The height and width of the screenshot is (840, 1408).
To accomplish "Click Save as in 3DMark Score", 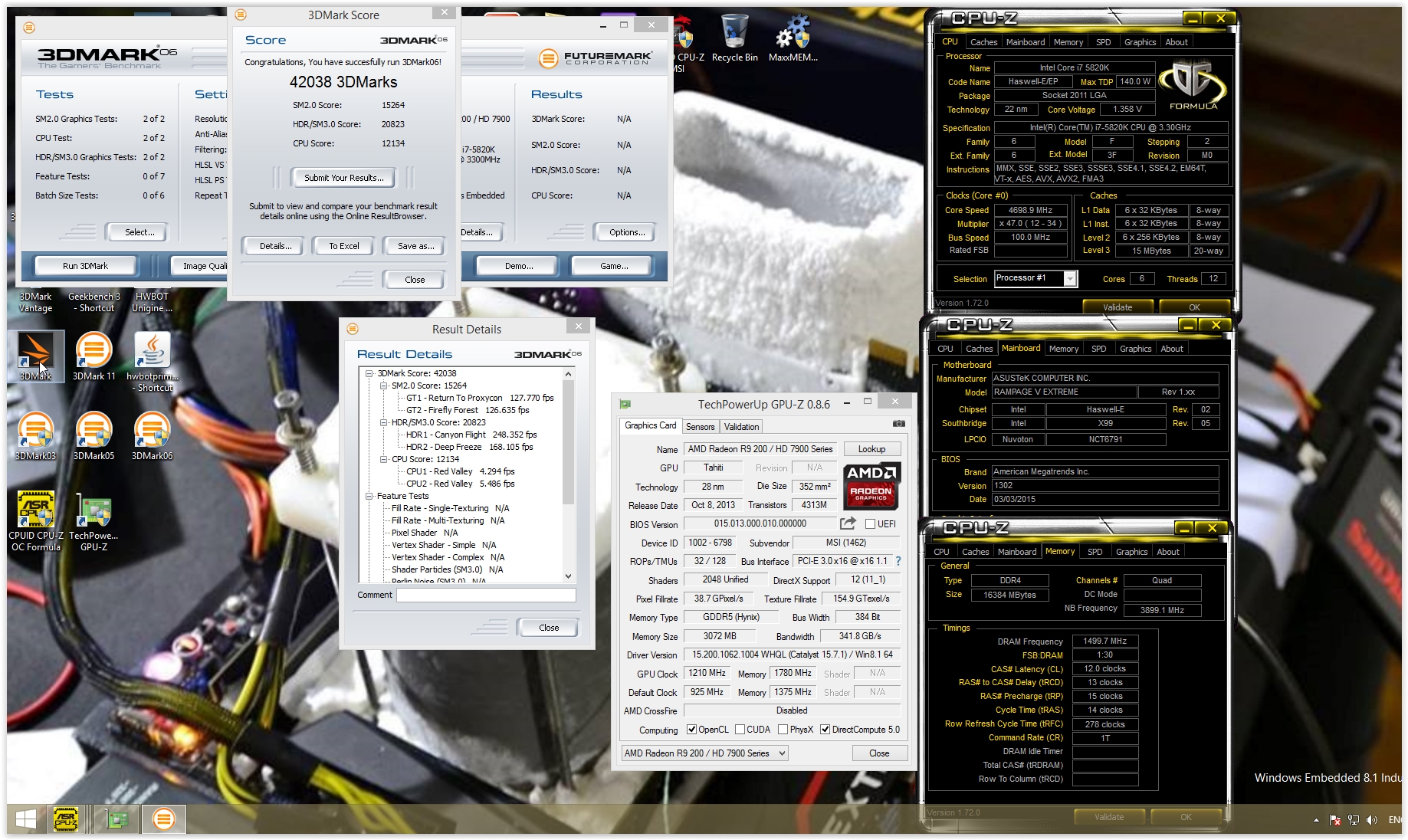I will click(415, 246).
